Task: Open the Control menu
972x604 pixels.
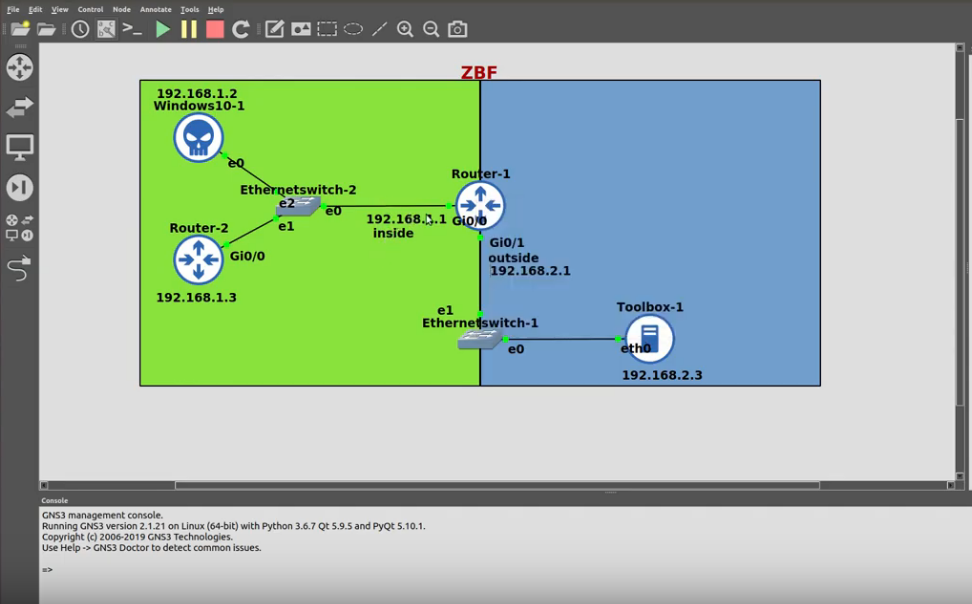Action: point(90,8)
